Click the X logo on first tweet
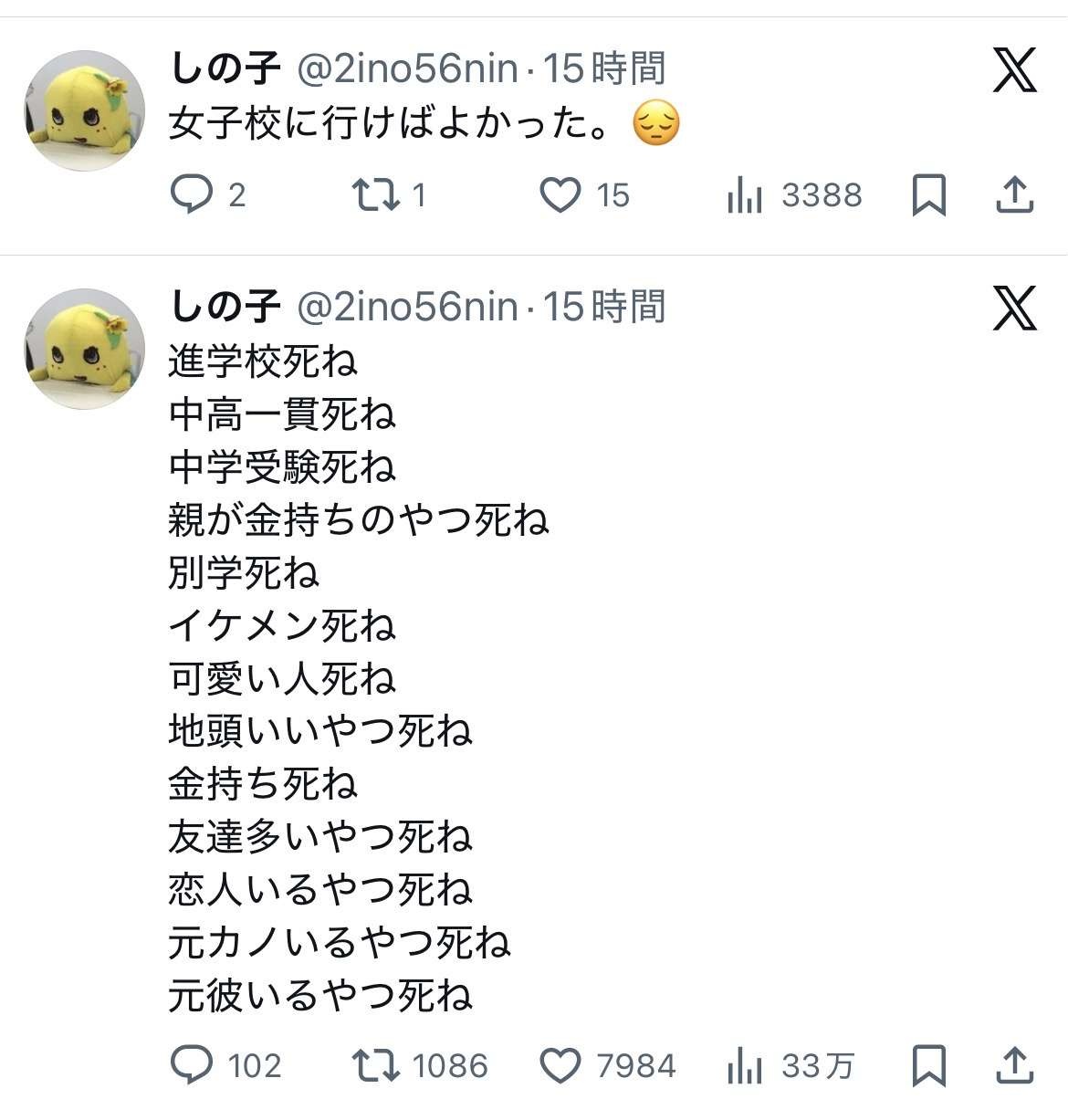The image size is (1068, 1120). (1014, 70)
